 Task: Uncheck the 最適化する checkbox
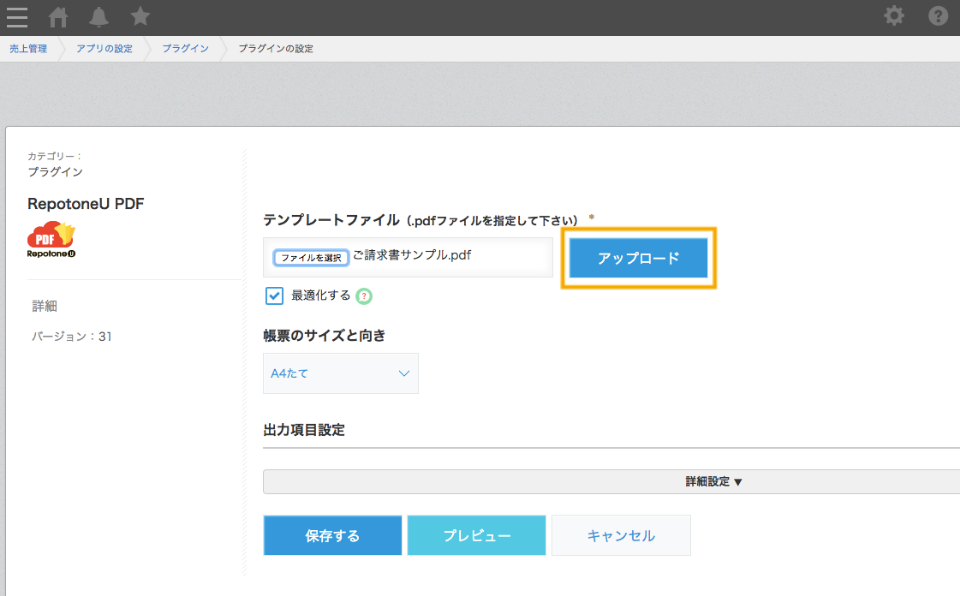pos(274,296)
